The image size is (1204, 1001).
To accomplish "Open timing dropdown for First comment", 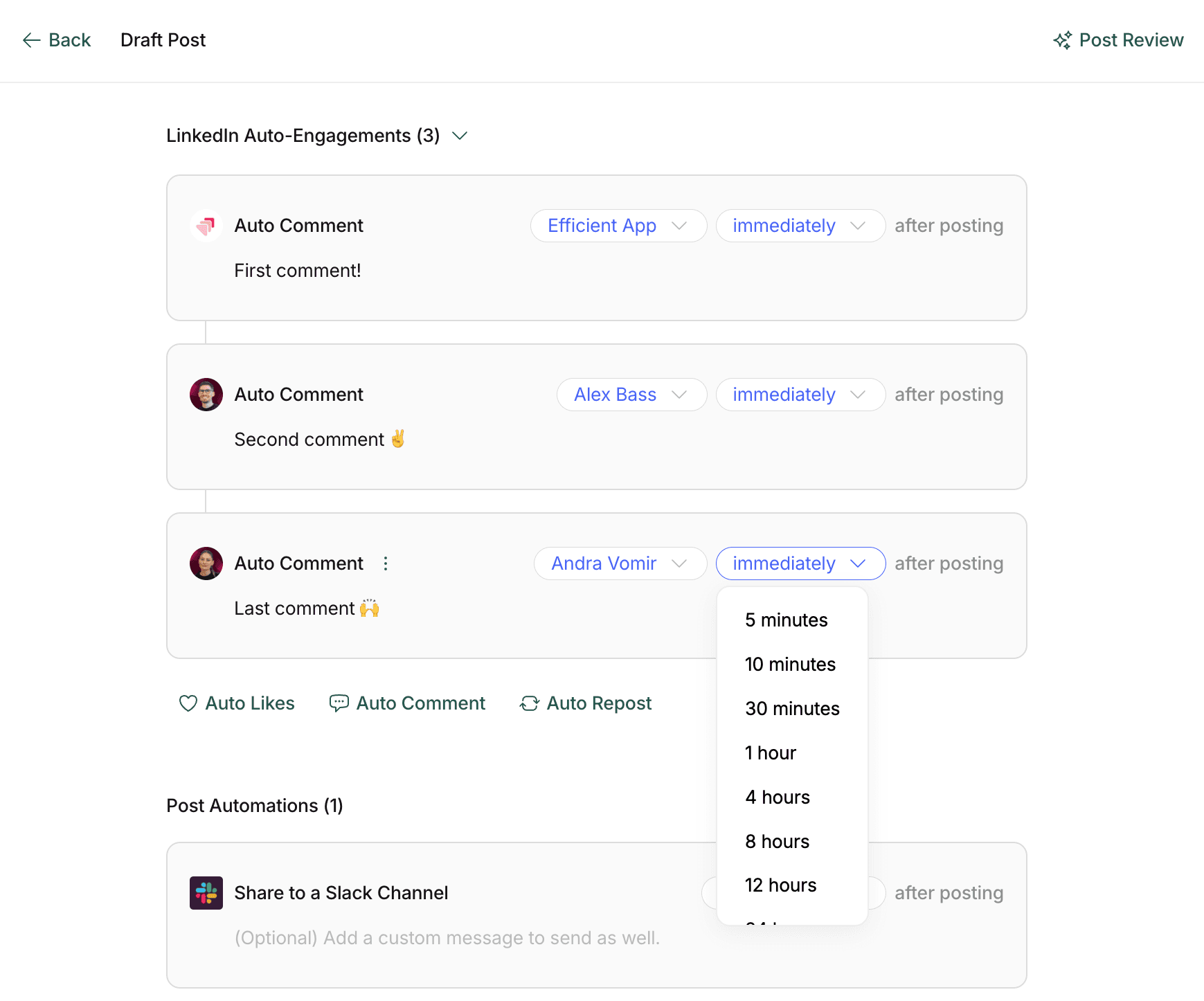I will pos(800,226).
